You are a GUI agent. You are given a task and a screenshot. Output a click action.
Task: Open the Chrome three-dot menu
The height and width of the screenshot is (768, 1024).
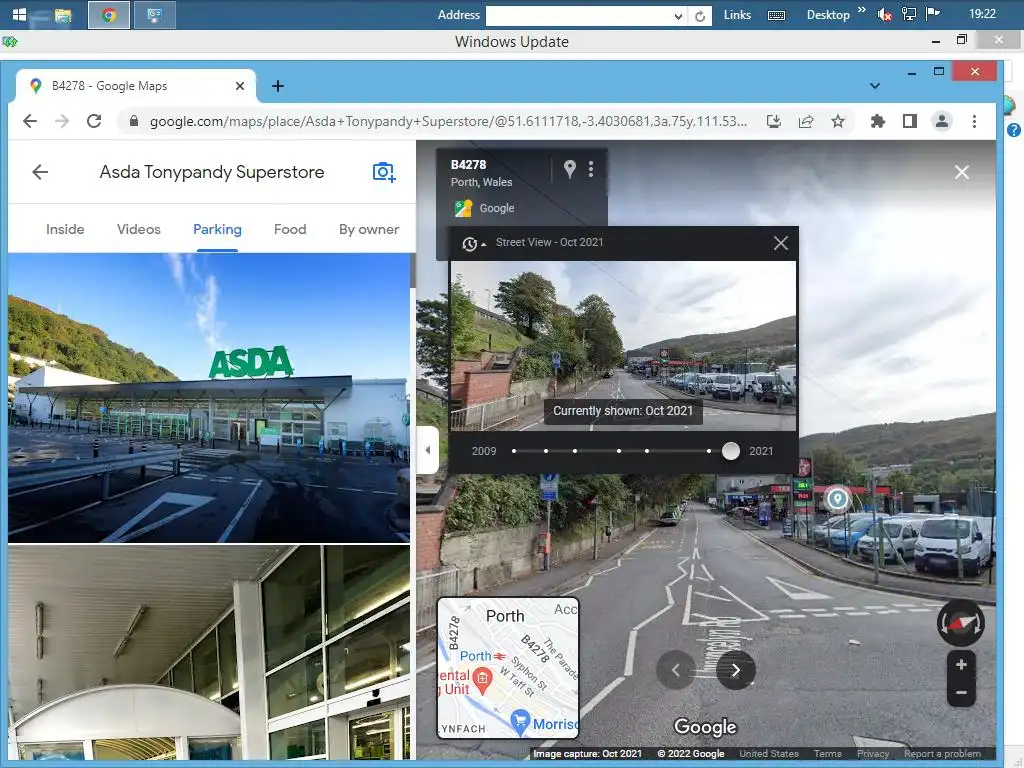click(x=974, y=121)
